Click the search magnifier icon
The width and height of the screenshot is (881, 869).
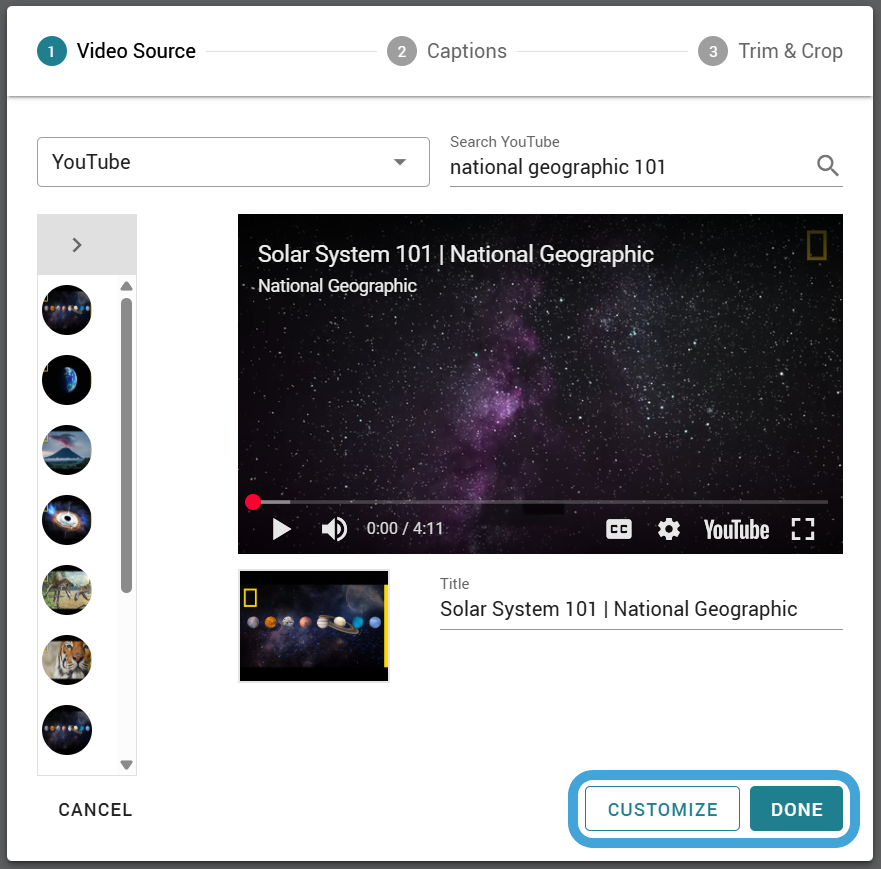pos(827,166)
